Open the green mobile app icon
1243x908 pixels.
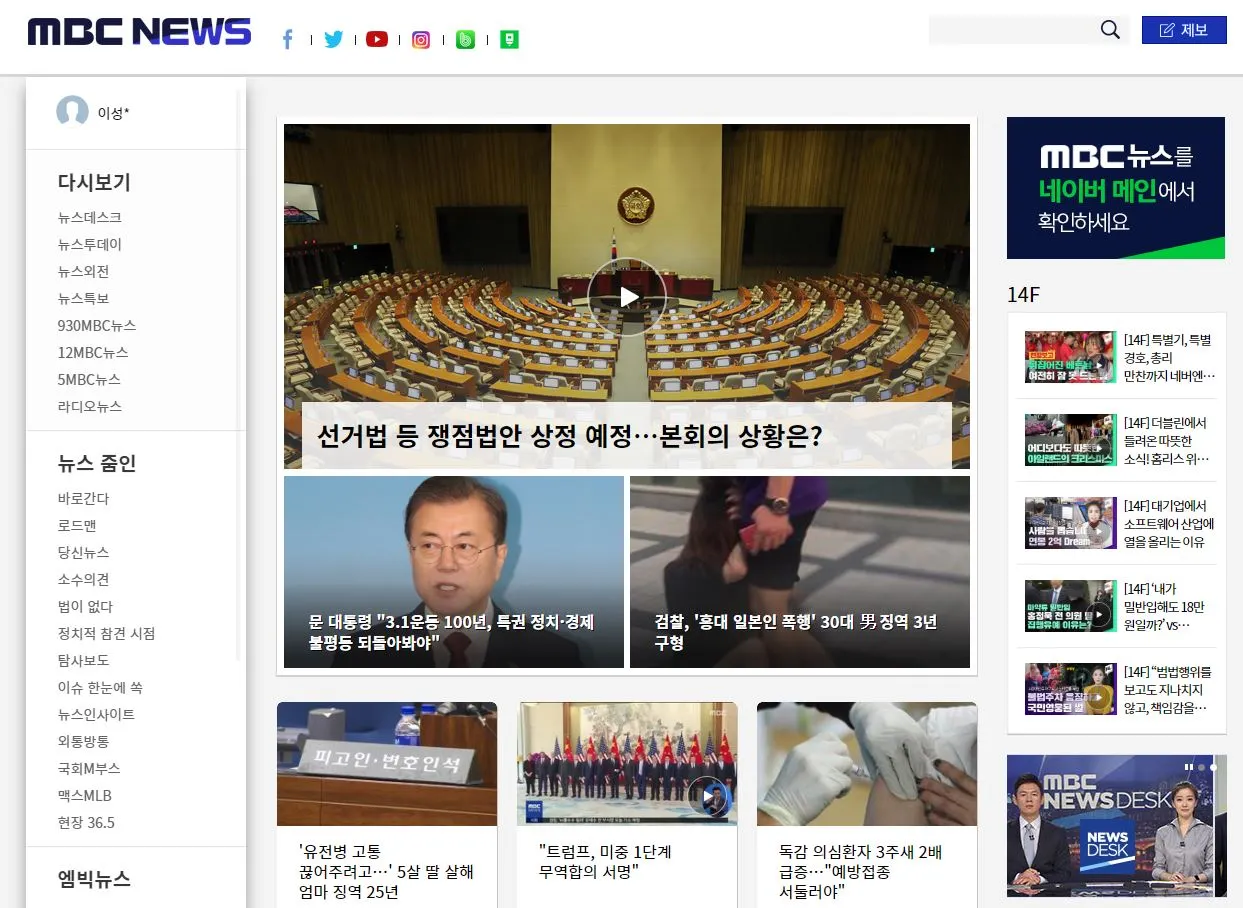click(509, 39)
